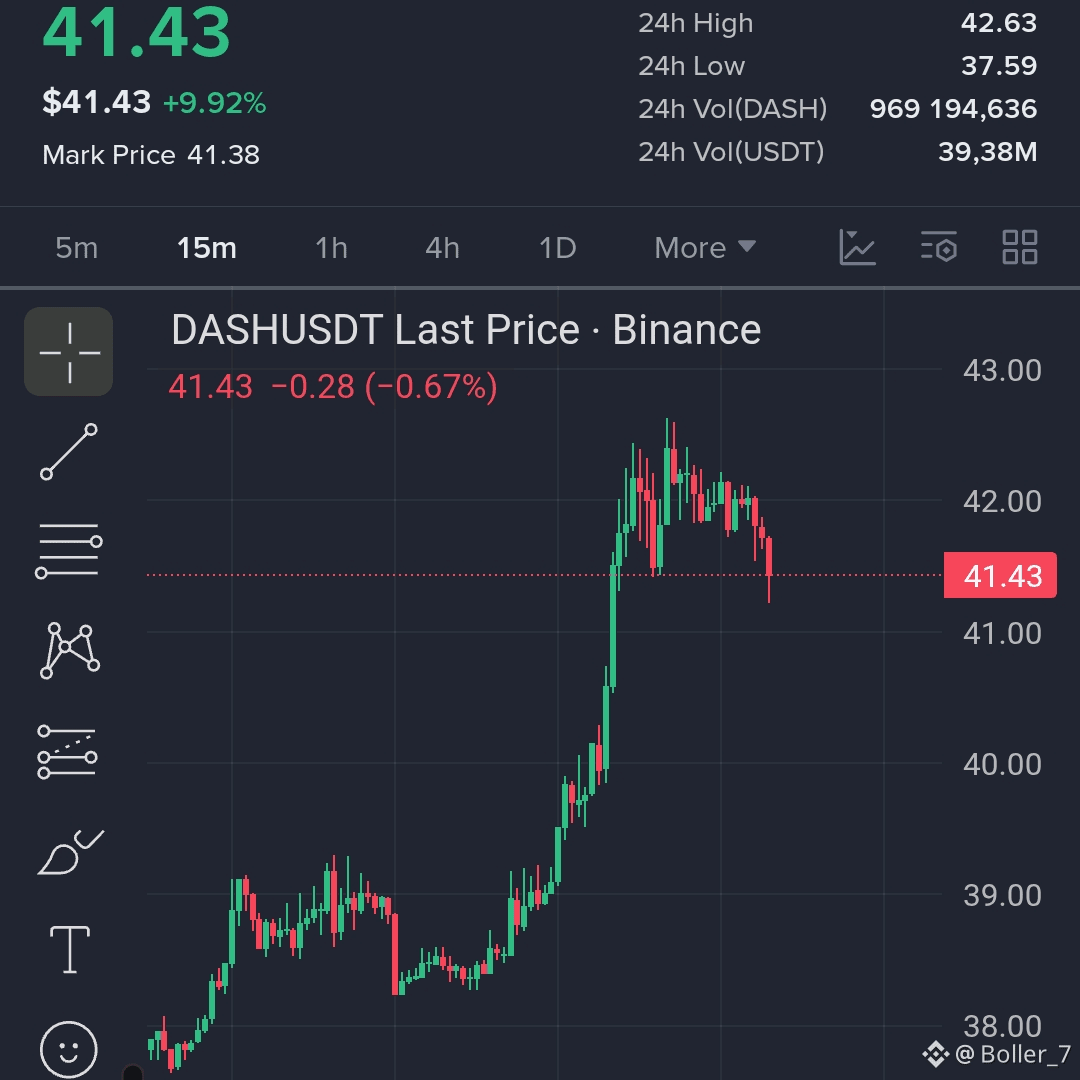Select the horizontal parallel lines tool

[x=69, y=550]
